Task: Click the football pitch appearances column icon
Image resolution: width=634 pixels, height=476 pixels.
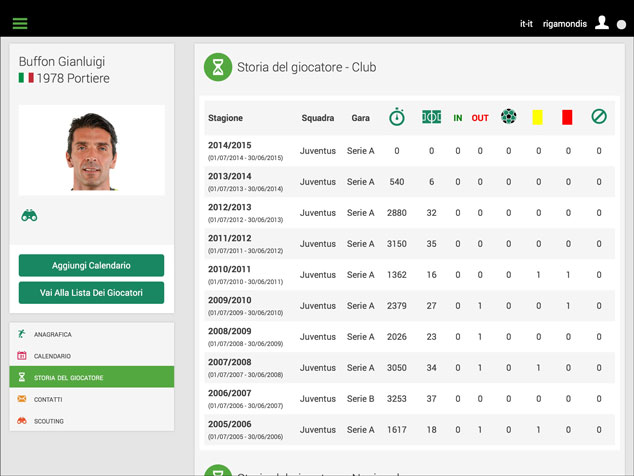Action: pos(431,117)
